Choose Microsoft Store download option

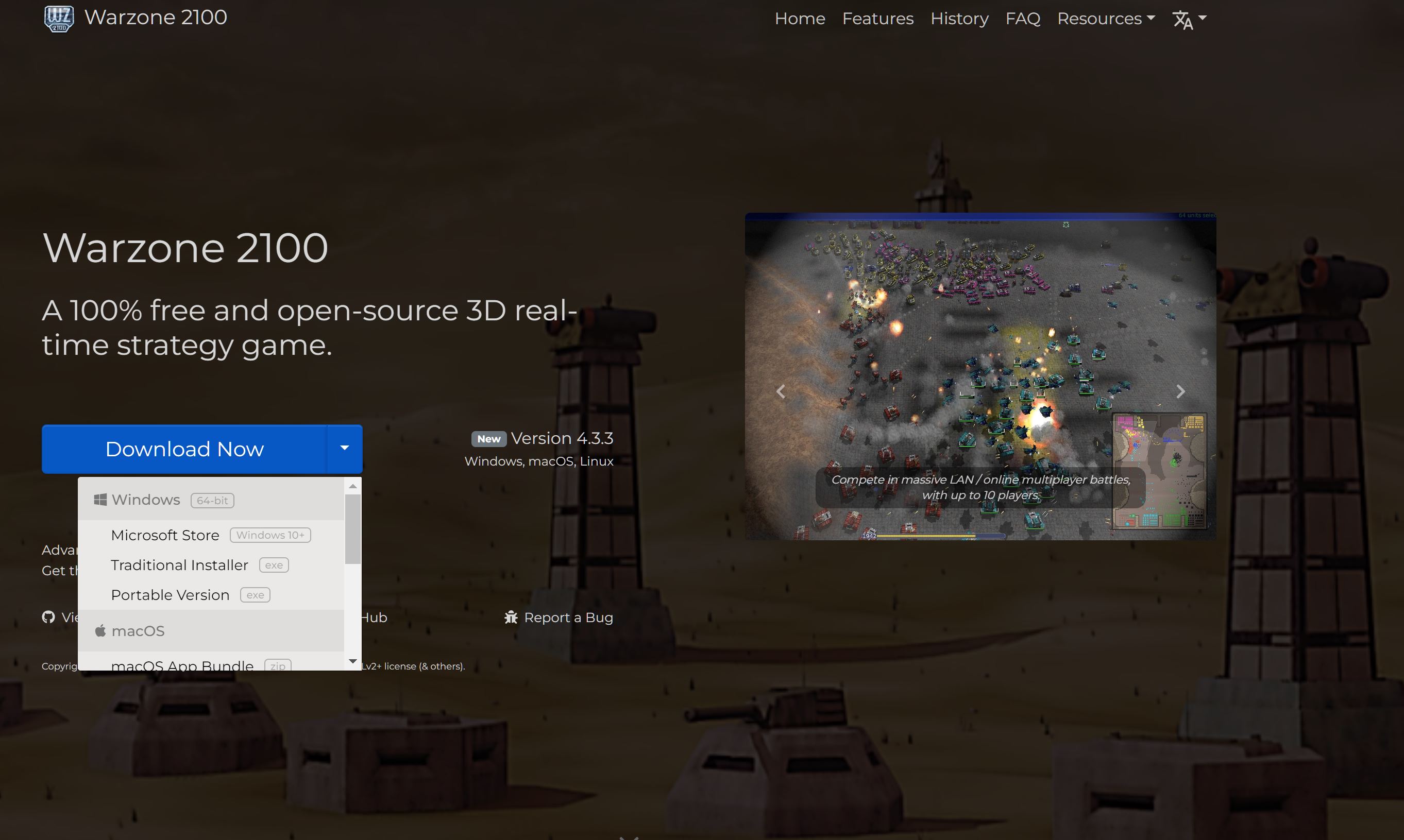(211, 535)
